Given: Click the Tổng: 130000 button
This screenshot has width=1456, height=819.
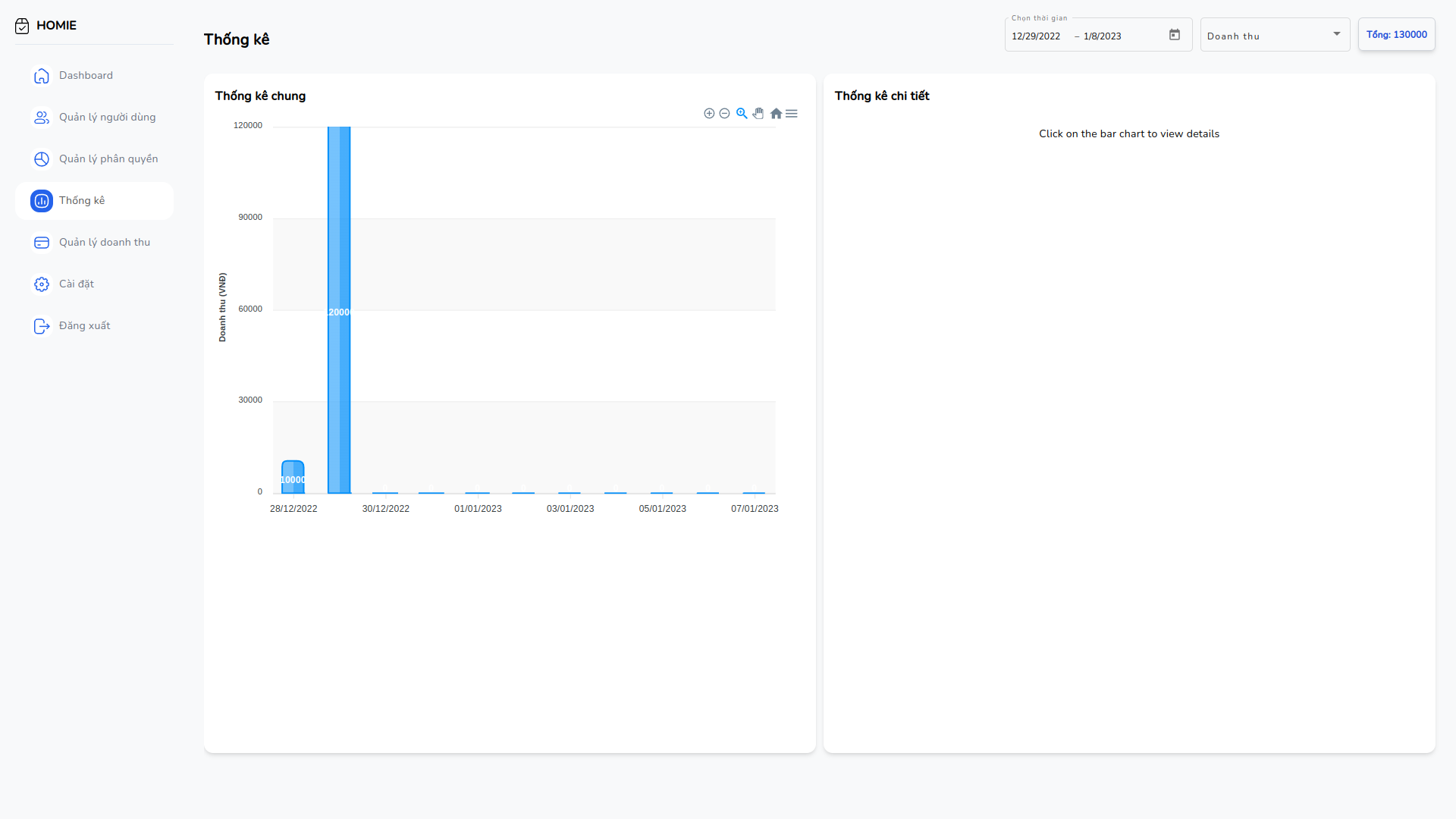Looking at the screenshot, I should (x=1396, y=35).
